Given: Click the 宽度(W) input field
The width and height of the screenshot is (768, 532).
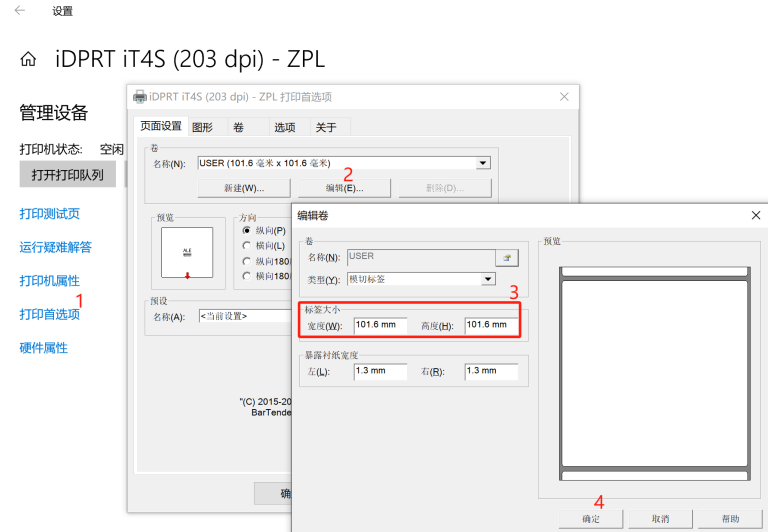Looking at the screenshot, I should point(380,325).
